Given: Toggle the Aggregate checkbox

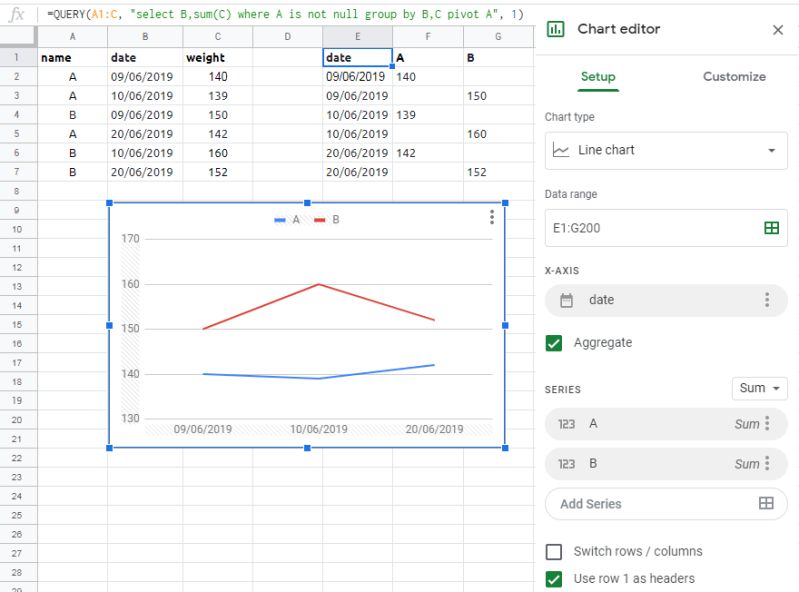Looking at the screenshot, I should 554,343.
